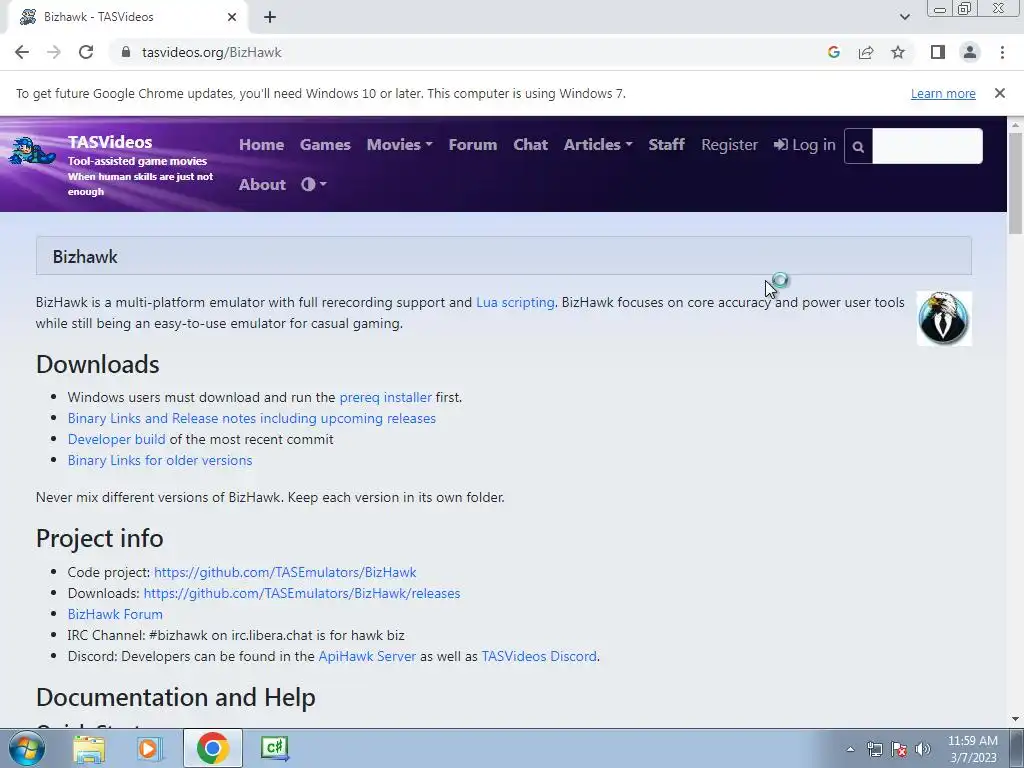Viewport: 1024px width, 768px height.
Task: Click the volume speaker tray icon
Action: pos(923,749)
